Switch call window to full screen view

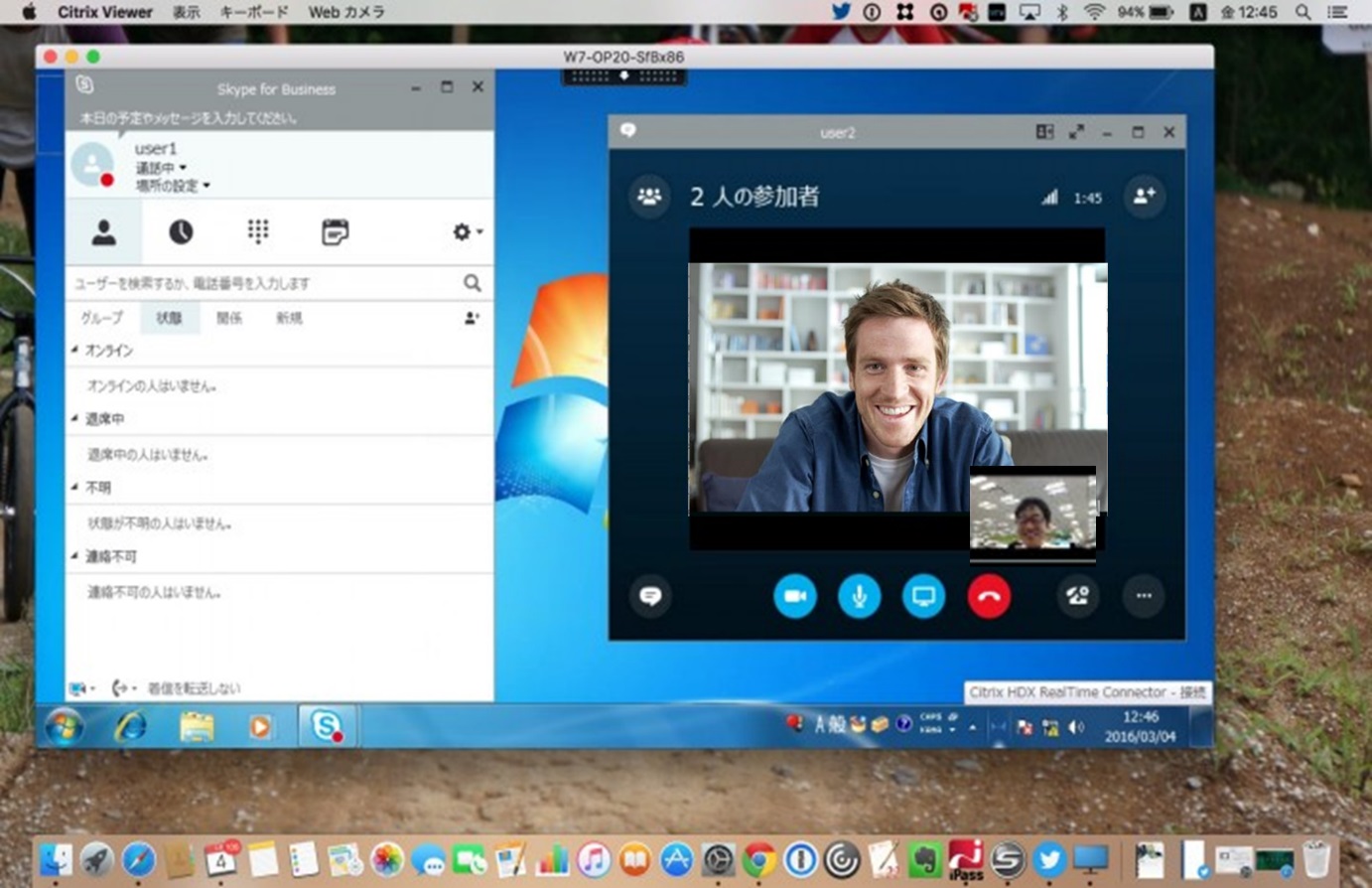1076,132
